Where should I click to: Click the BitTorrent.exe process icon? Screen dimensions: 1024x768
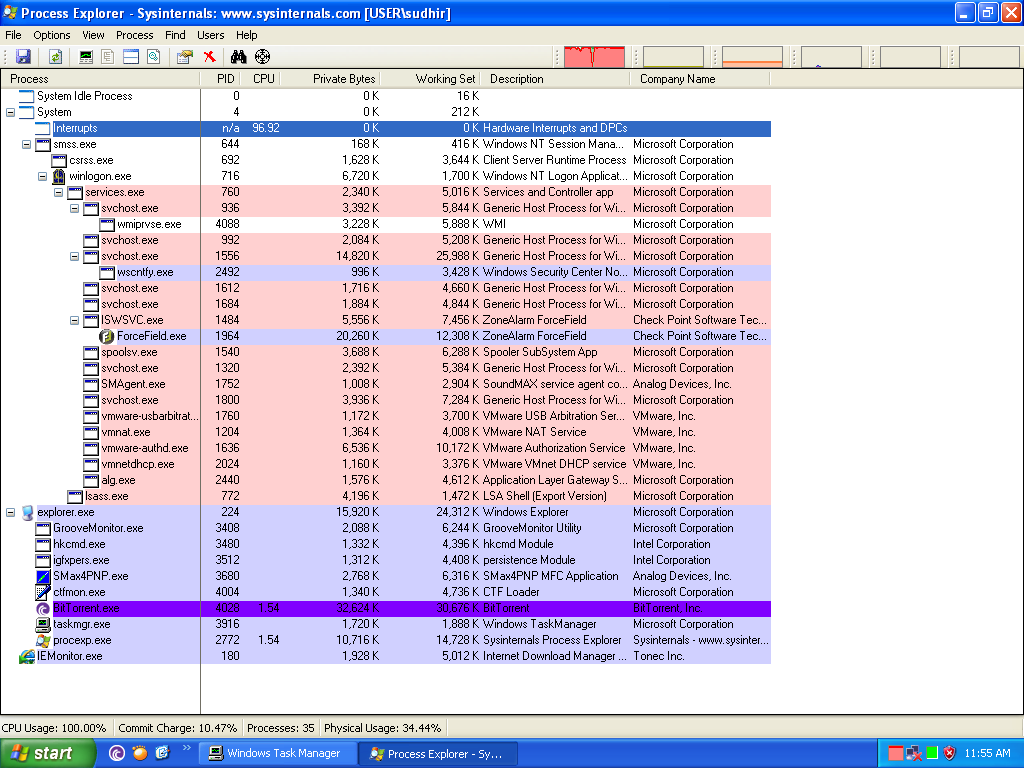[x=43, y=609]
